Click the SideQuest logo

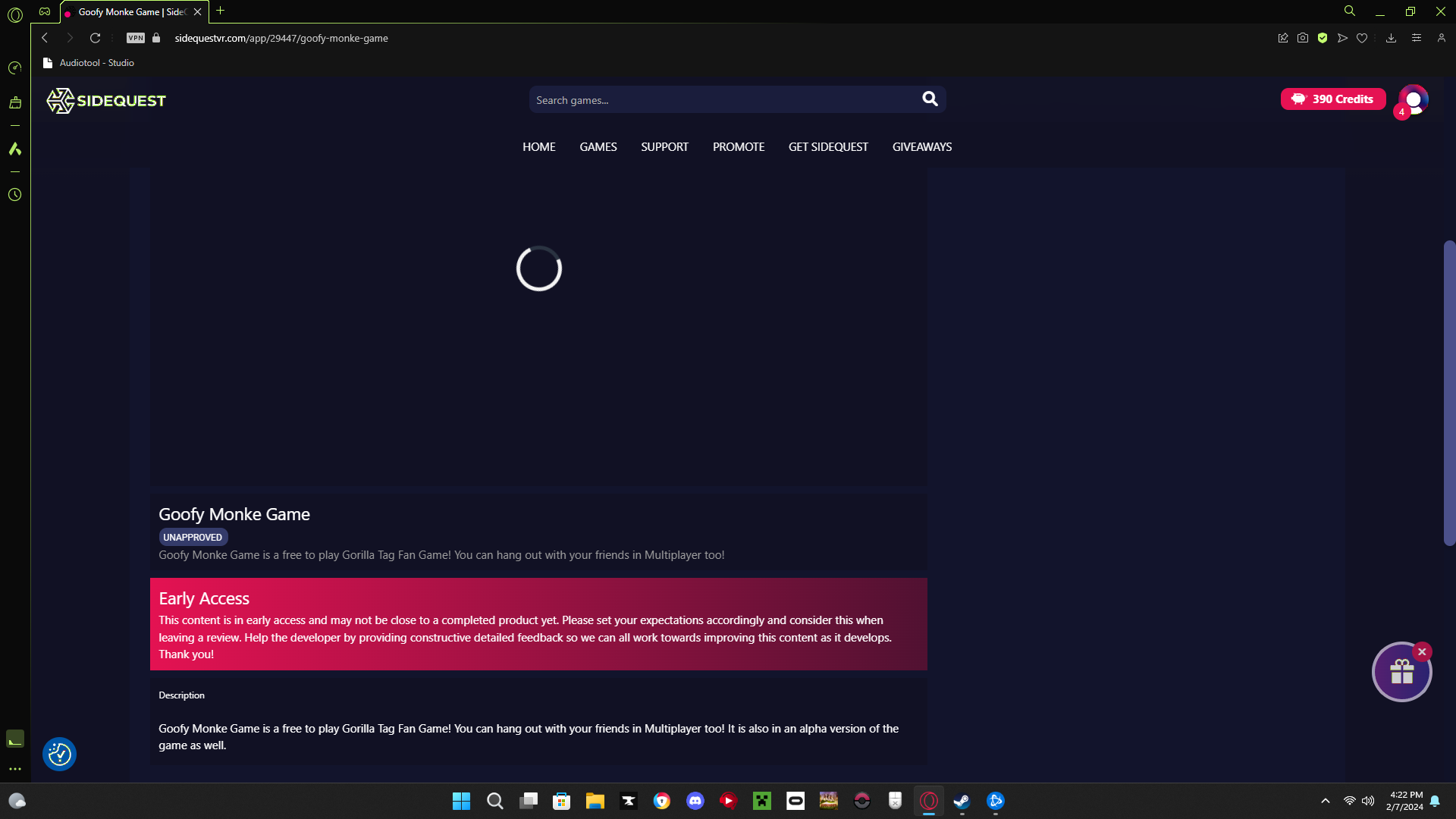(105, 100)
